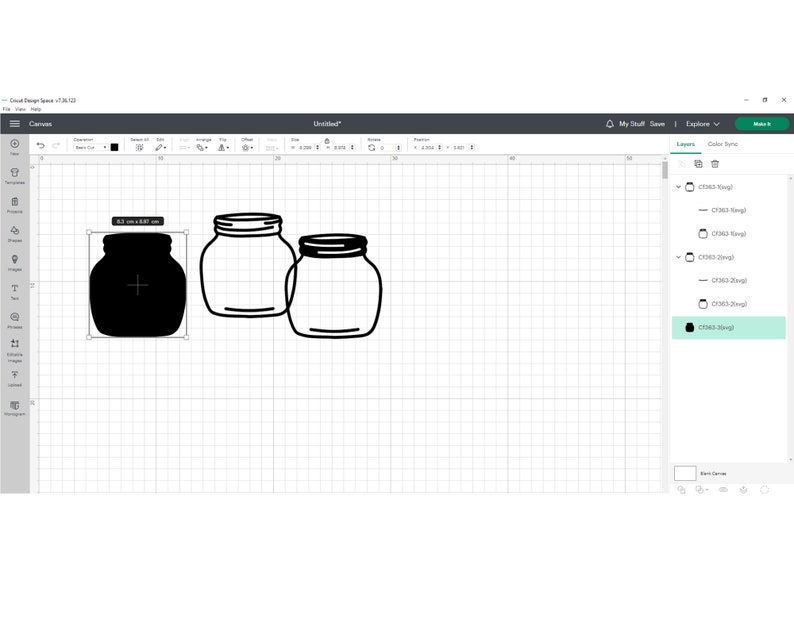The image size is (794, 638).
Task: Open the File menu
Action: point(7,109)
